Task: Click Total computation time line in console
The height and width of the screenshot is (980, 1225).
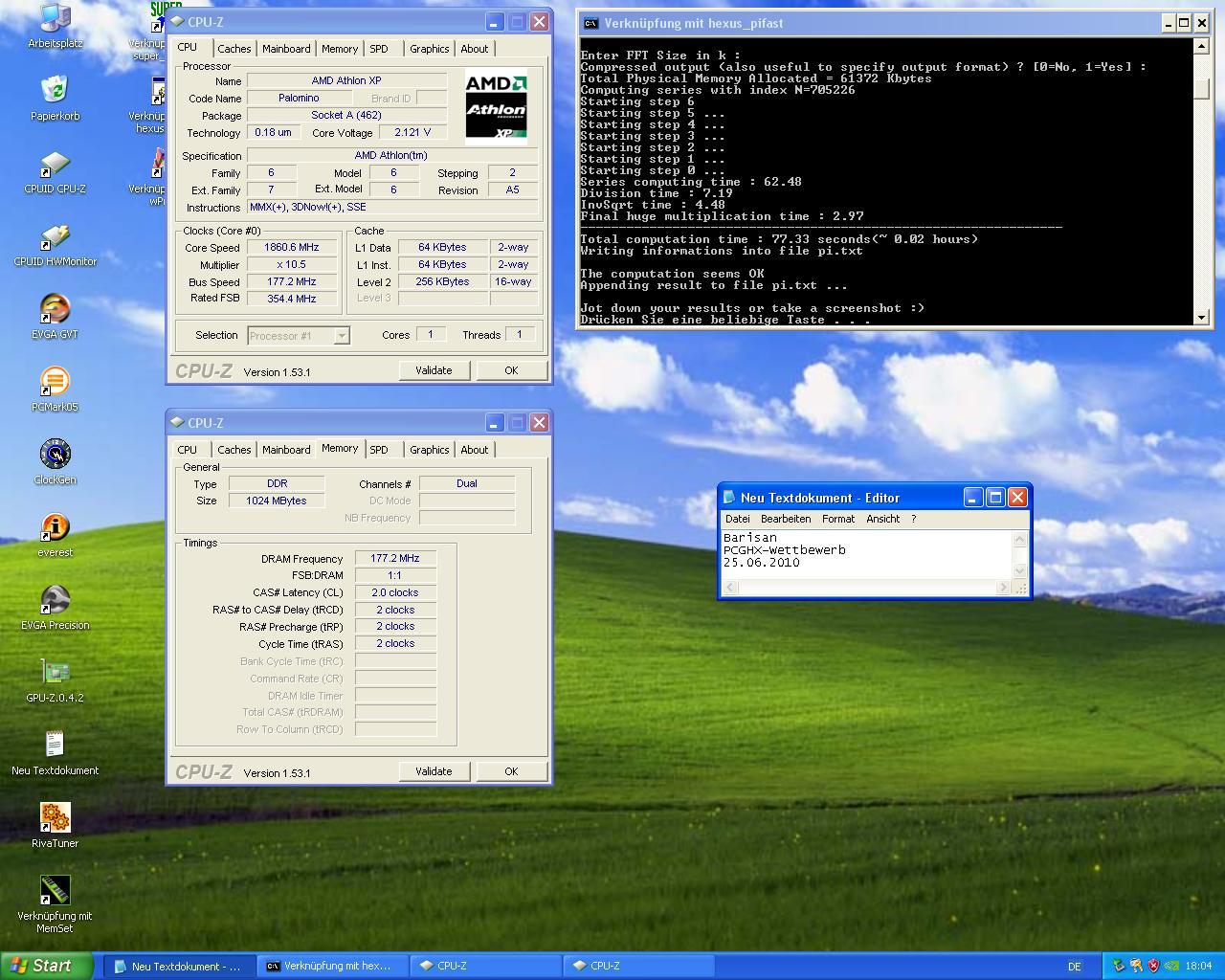Action: pos(779,239)
